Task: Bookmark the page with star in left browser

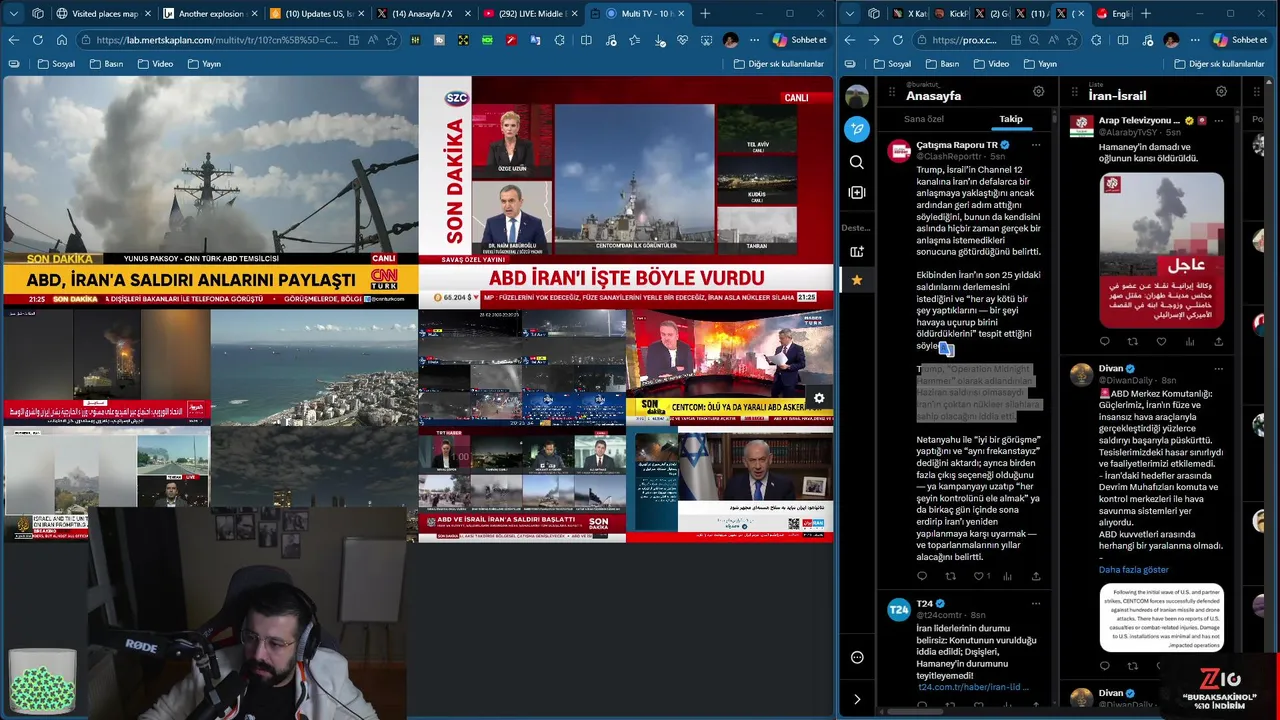Action: coord(391,40)
